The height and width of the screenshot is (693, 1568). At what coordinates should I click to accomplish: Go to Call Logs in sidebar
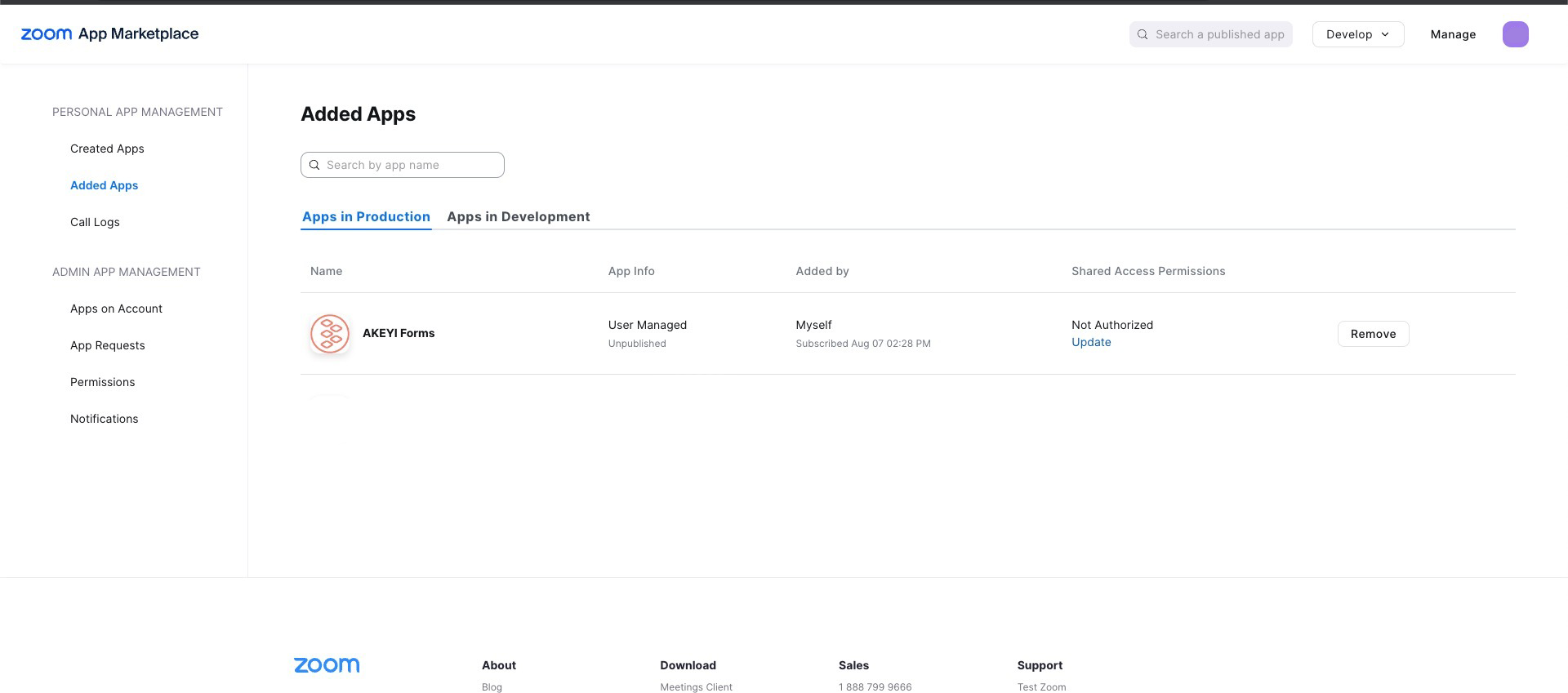[95, 222]
